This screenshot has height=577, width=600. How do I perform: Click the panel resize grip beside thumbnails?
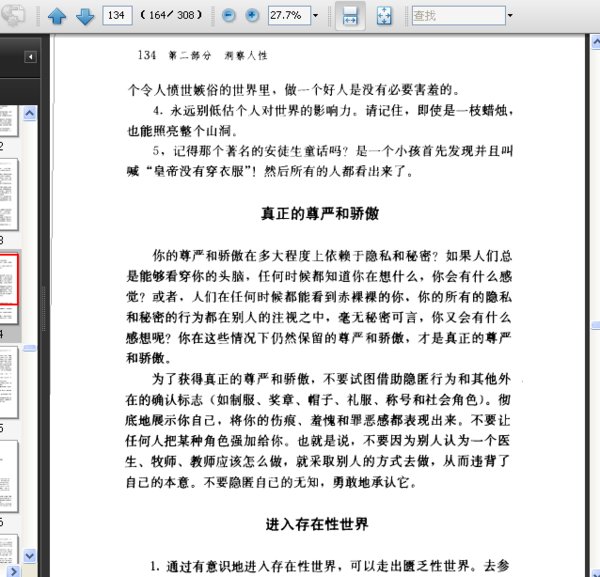point(44,308)
